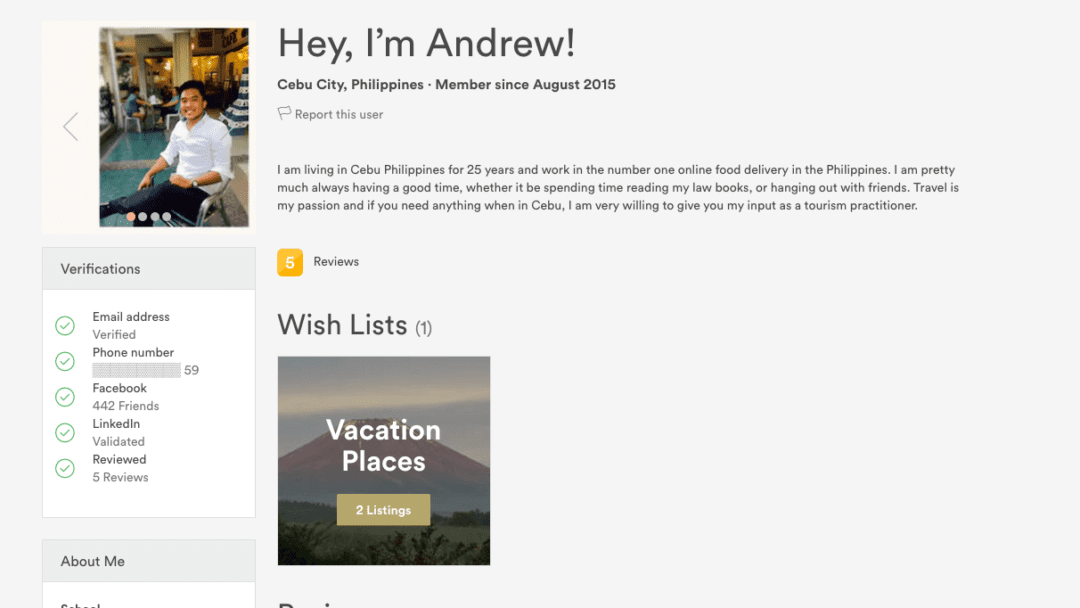
Task: Click Andrew's profile photo
Action: (x=174, y=127)
